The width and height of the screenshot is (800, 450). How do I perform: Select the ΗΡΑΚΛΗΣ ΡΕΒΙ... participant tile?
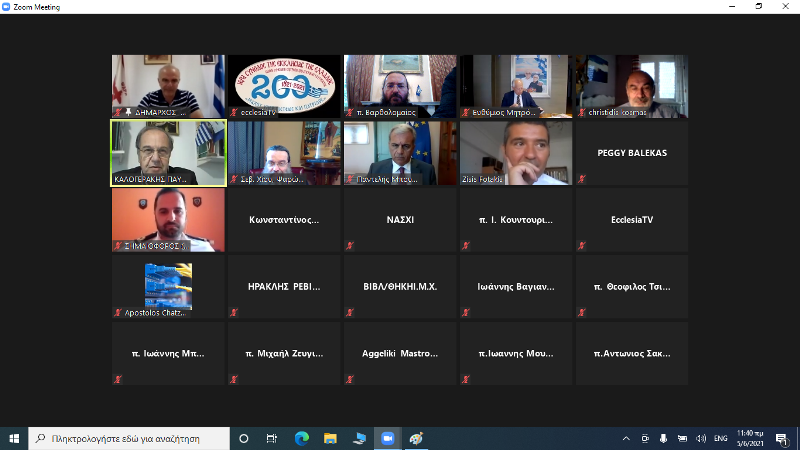click(284, 286)
